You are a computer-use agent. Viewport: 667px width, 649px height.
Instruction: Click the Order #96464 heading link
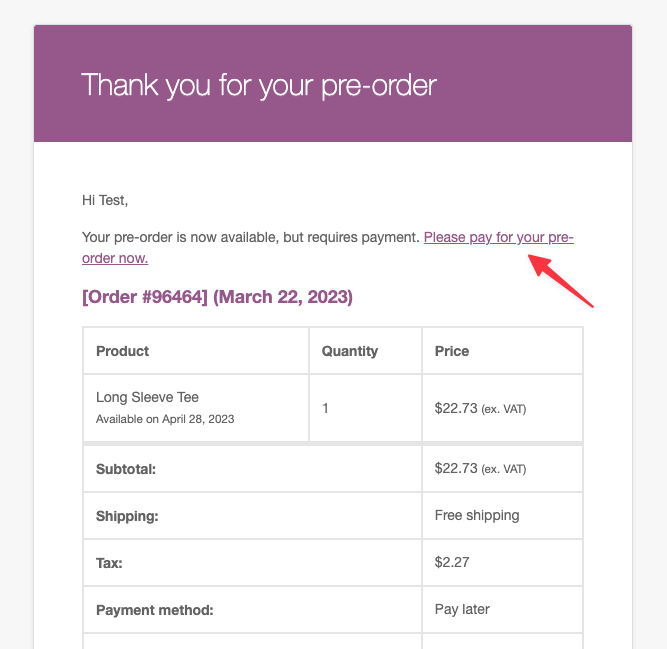pos(217,297)
